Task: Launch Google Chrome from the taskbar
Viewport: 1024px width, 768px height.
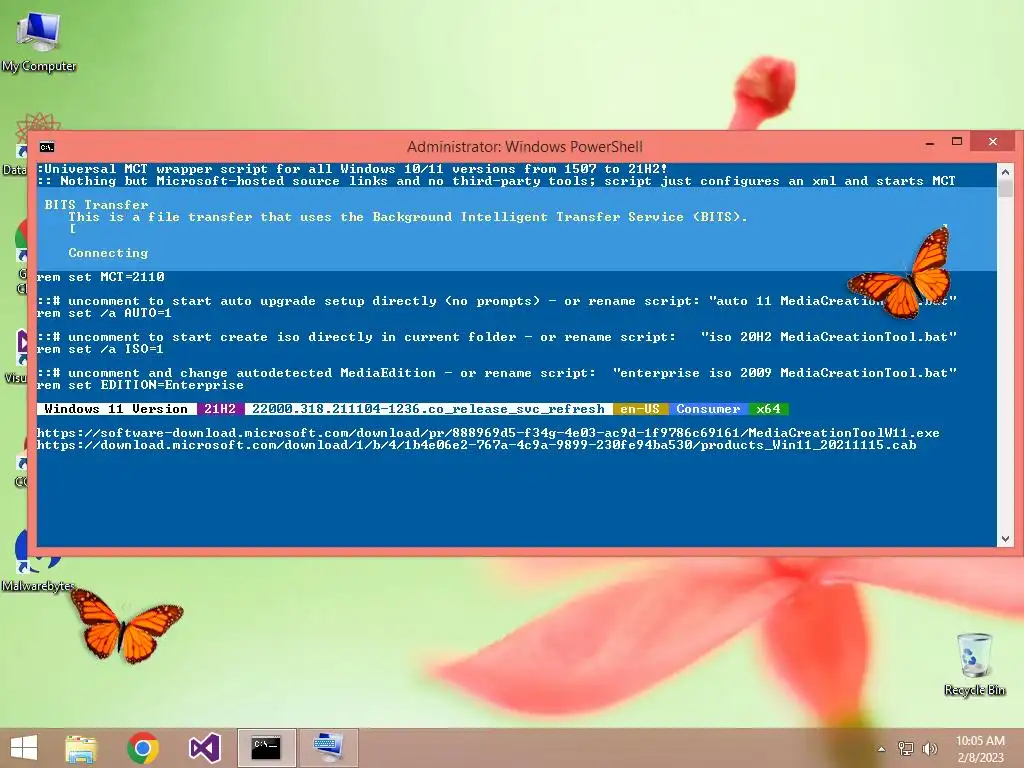Action: (143, 748)
